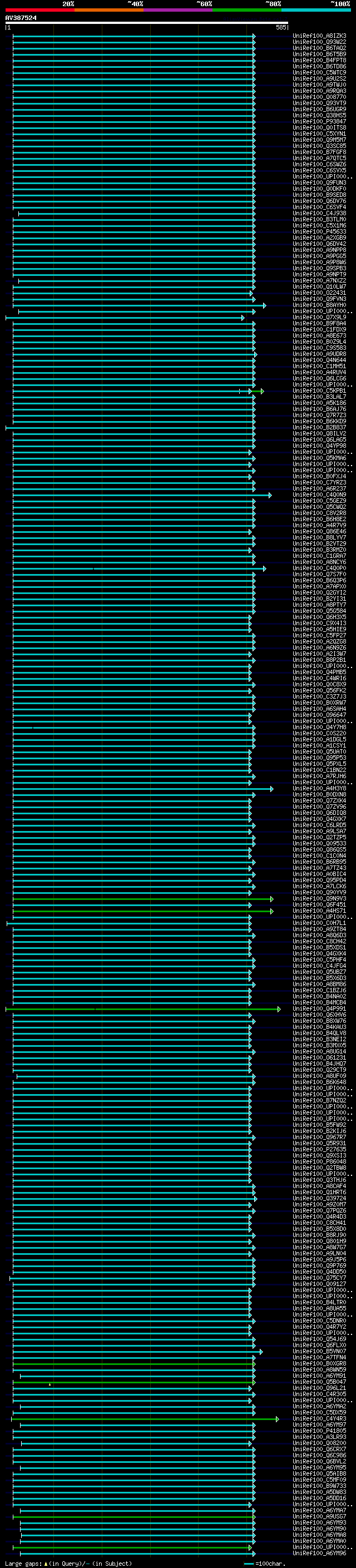Click last hit UniRef100_A6YM96
This screenshot has width=356, height=1568.
[319, 1553]
